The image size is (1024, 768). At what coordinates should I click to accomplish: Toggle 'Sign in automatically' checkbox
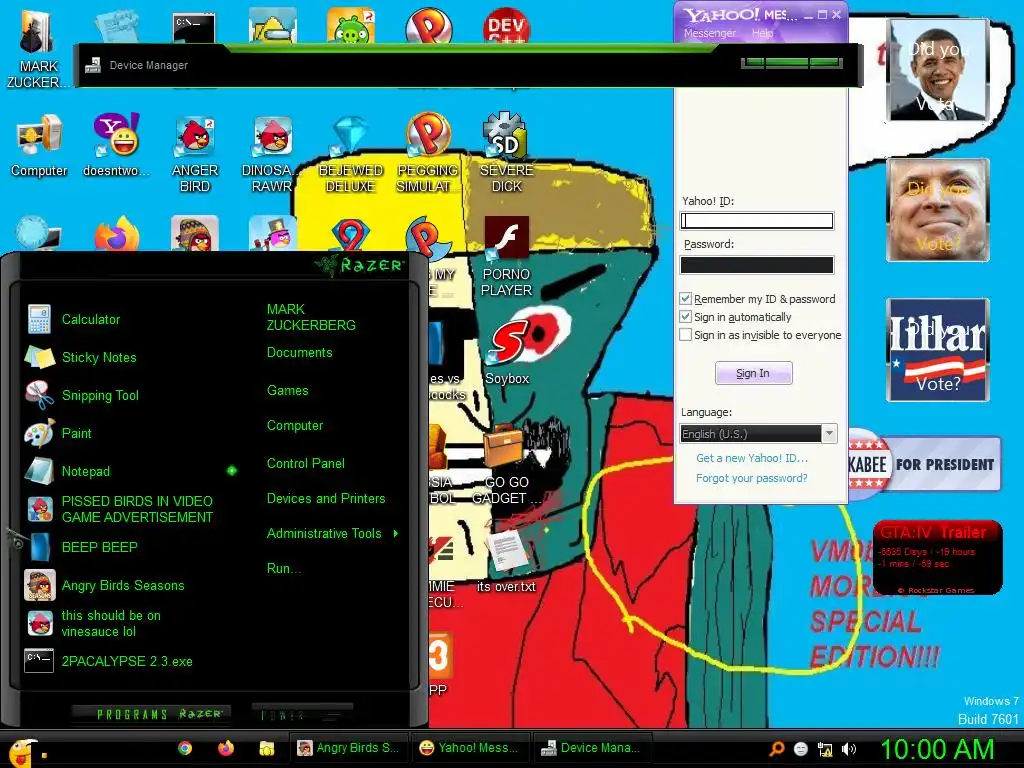[x=685, y=317]
